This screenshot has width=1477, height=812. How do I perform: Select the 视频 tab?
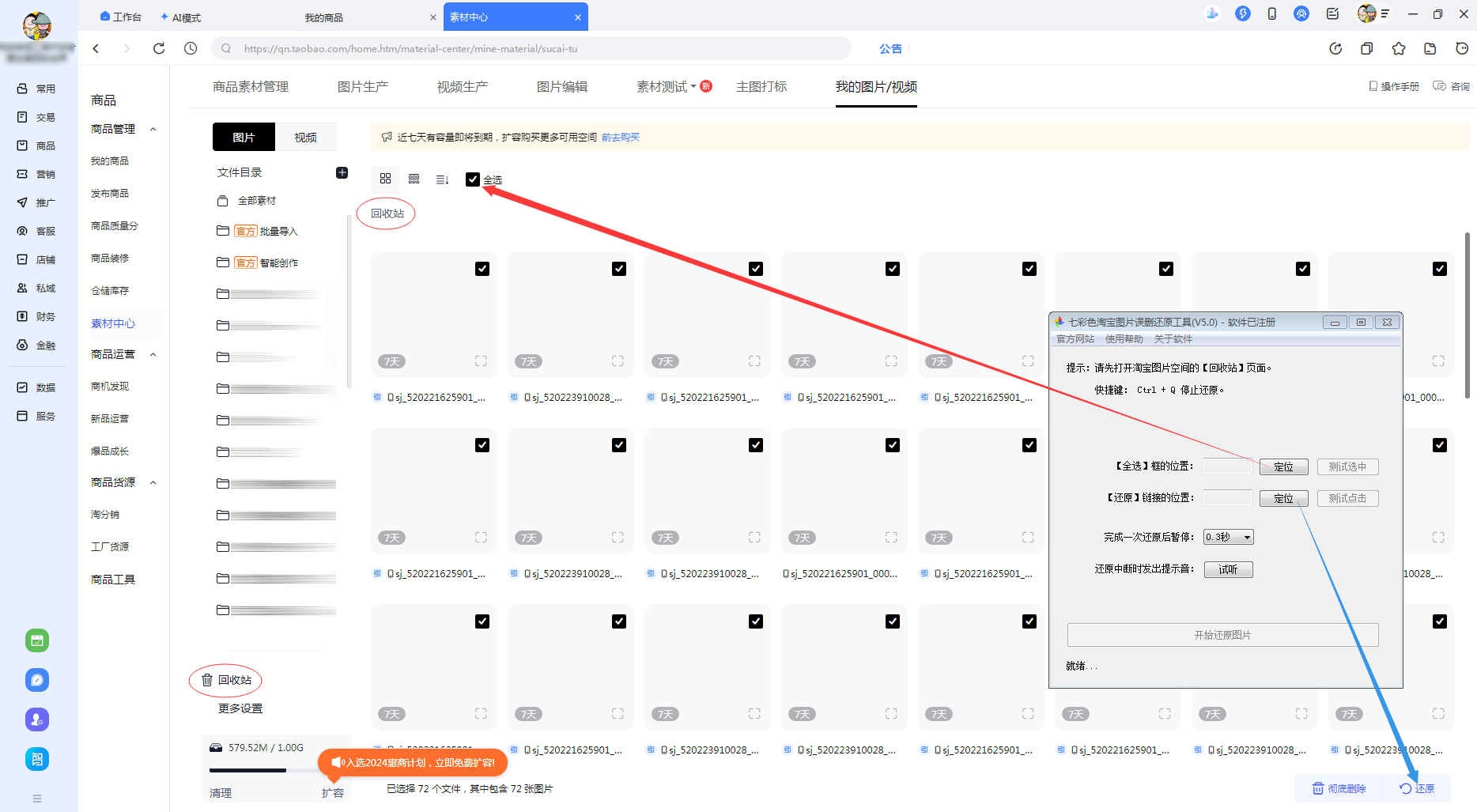pyautogui.click(x=305, y=137)
